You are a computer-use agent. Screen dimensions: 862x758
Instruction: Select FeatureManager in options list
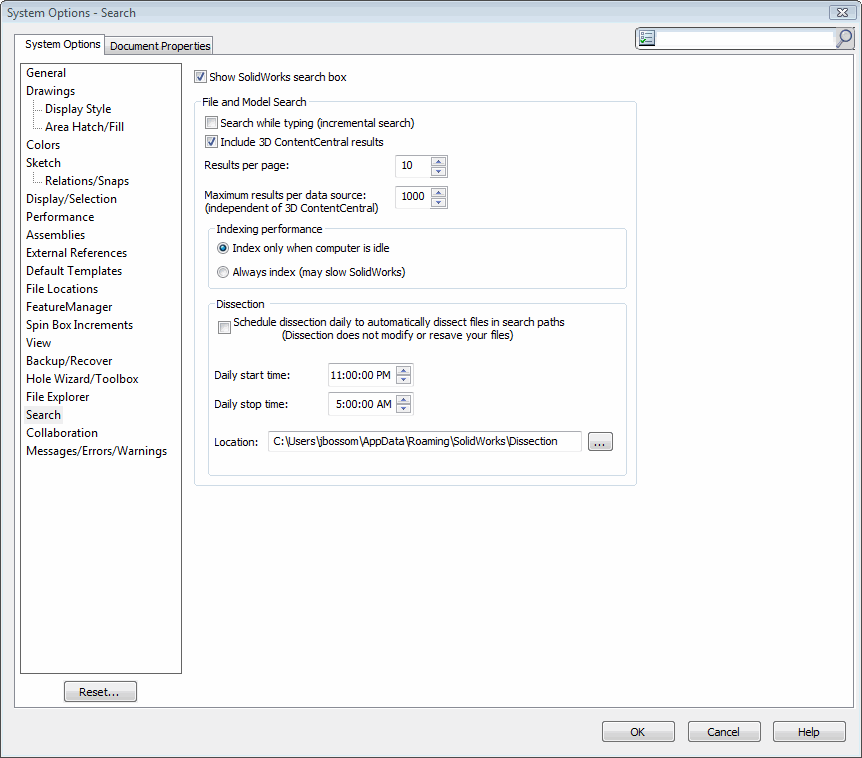coord(69,307)
